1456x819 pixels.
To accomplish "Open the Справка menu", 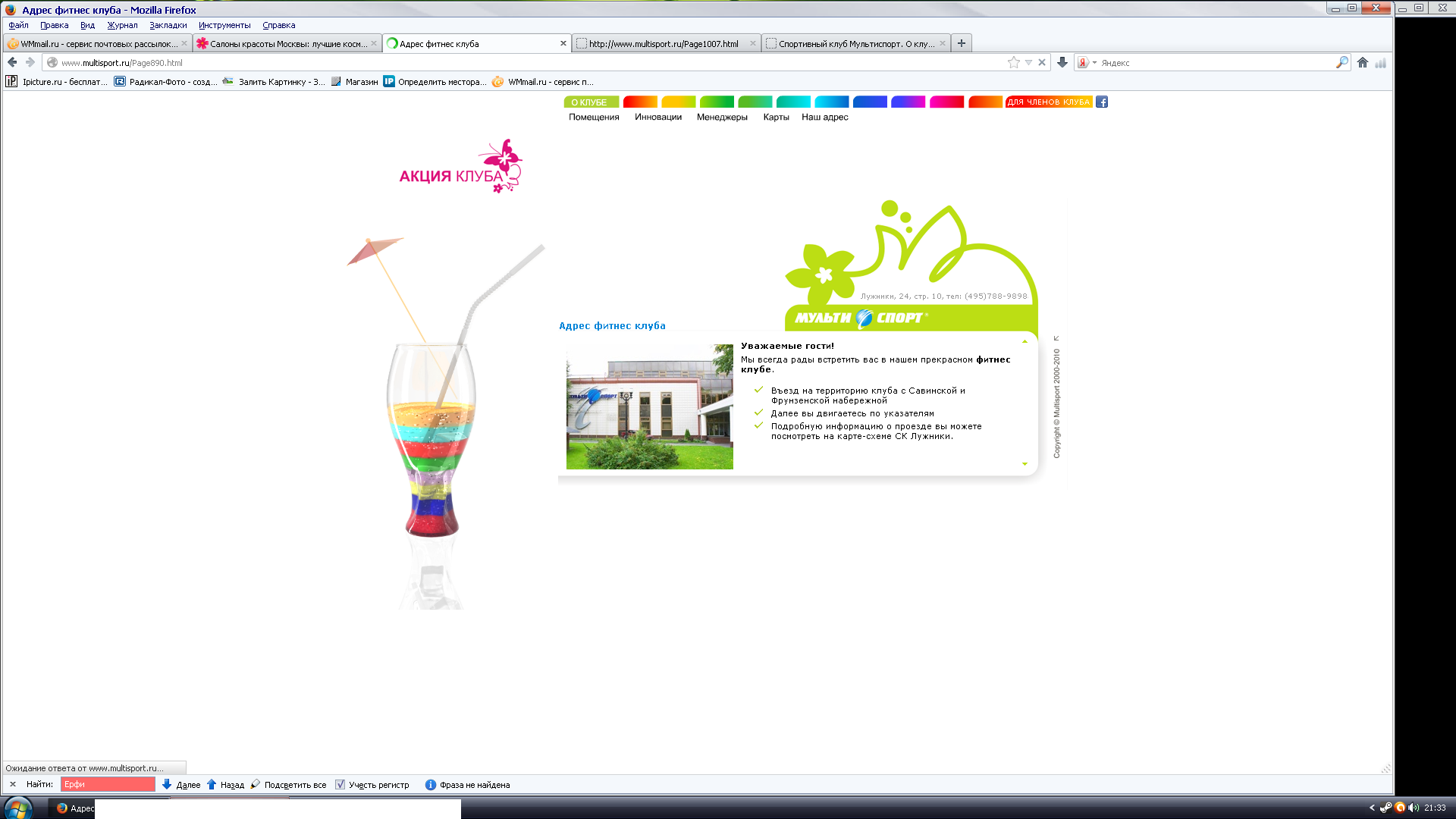I will coord(278,25).
